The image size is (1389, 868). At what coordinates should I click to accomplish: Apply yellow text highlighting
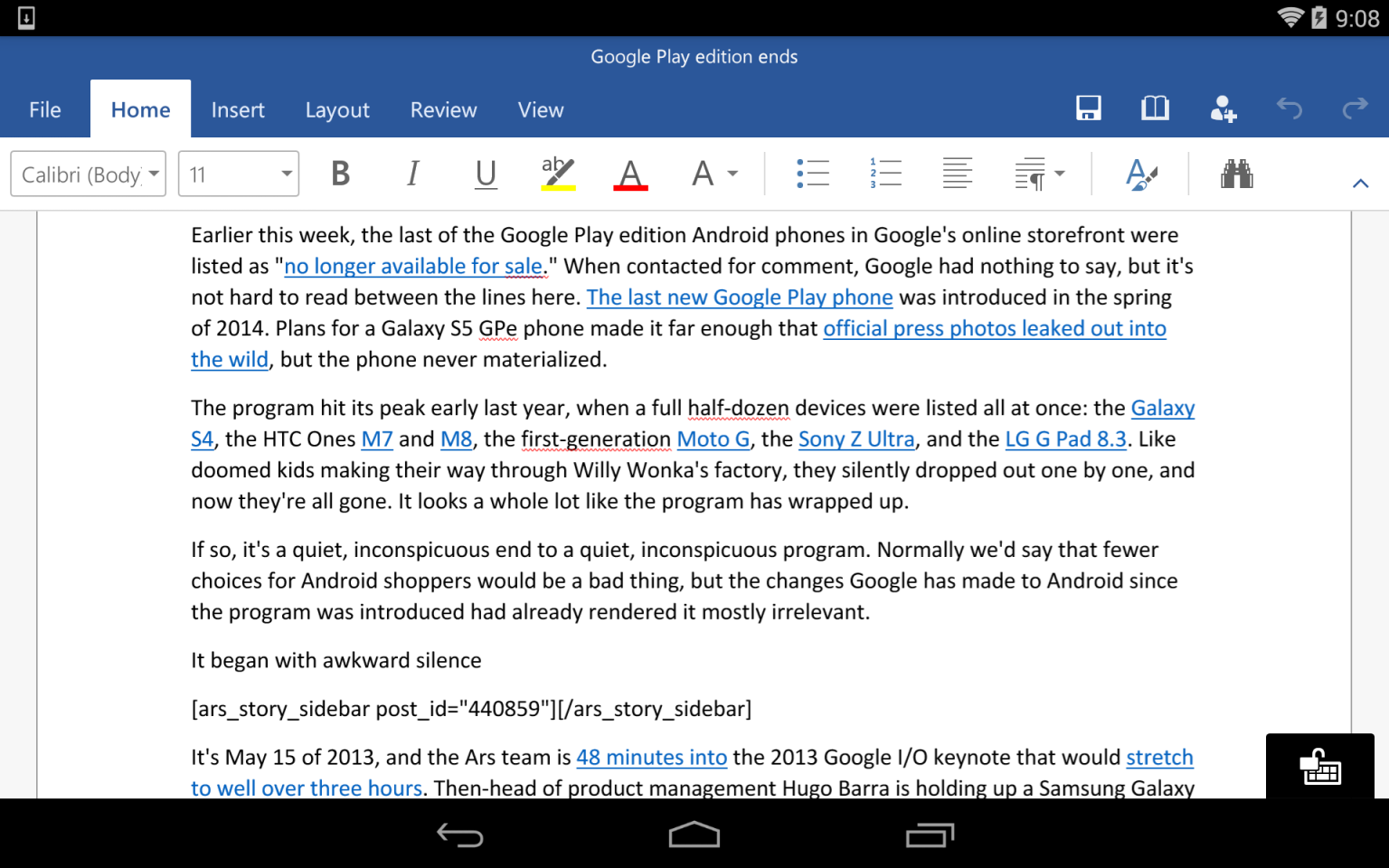click(556, 174)
